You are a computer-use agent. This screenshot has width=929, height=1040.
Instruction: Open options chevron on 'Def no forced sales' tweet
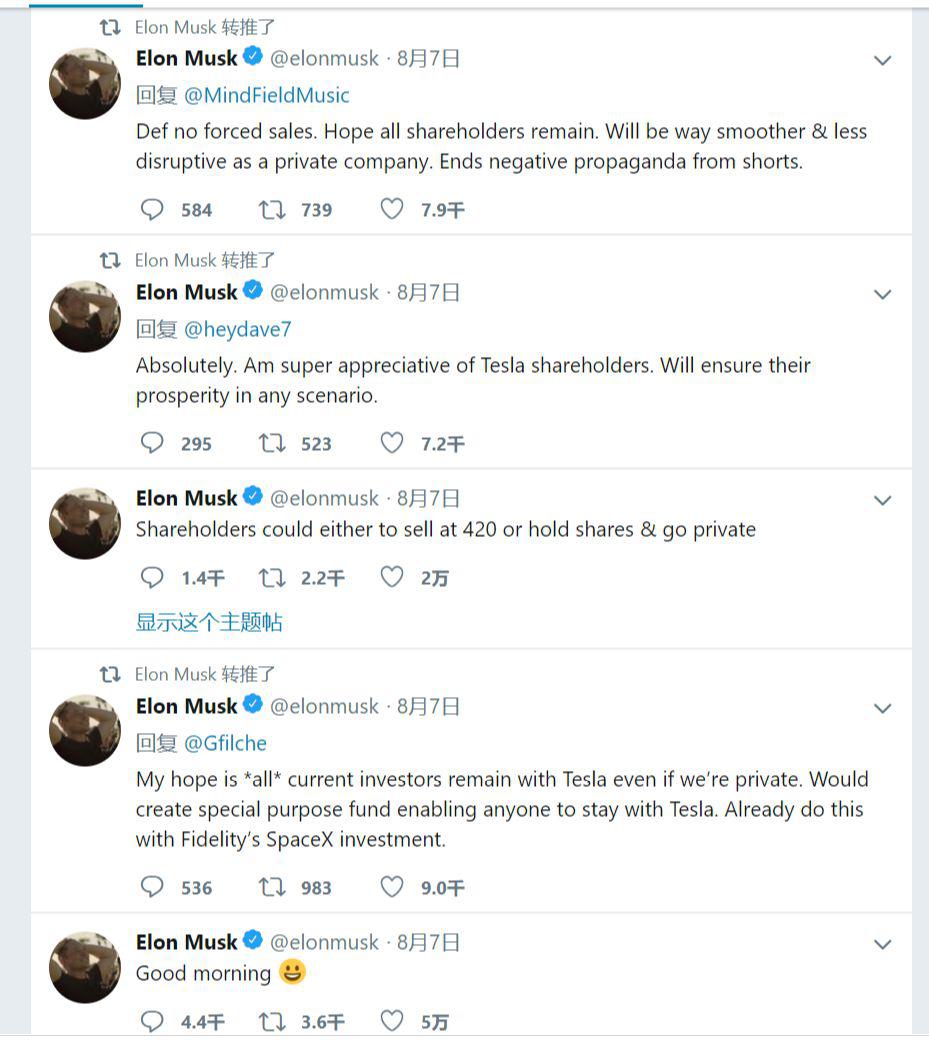[x=882, y=60]
